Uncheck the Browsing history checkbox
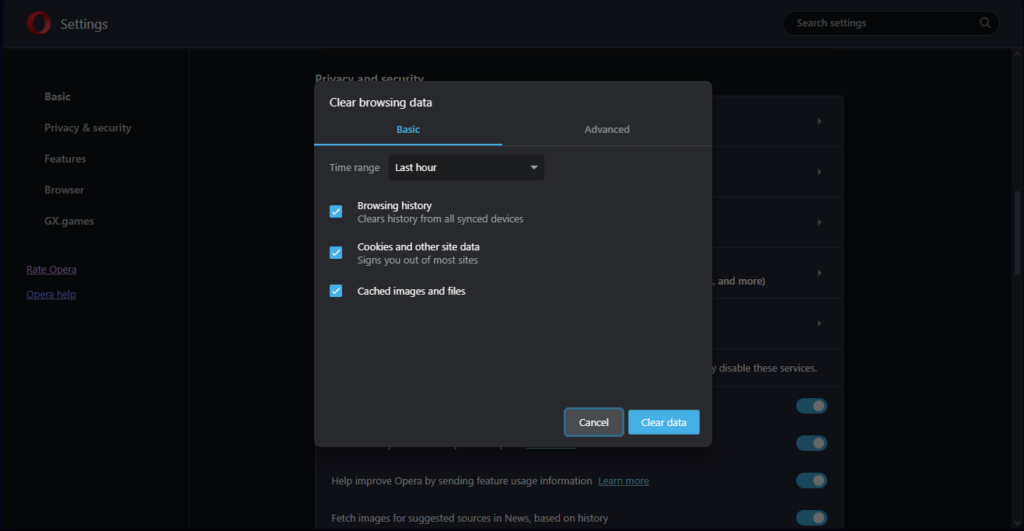The height and width of the screenshot is (531, 1024). (x=336, y=212)
